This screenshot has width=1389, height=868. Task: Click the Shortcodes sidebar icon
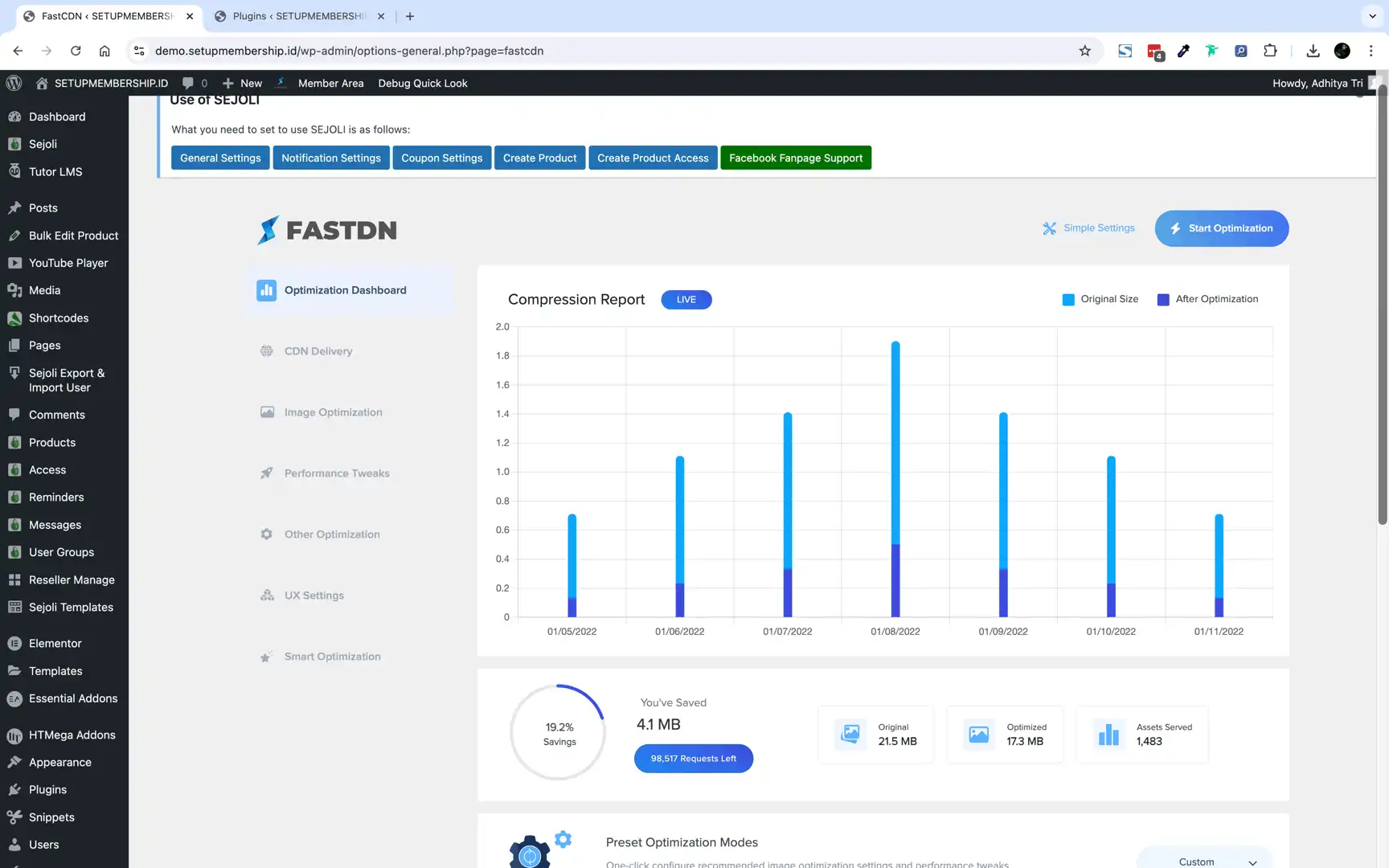pos(14,318)
